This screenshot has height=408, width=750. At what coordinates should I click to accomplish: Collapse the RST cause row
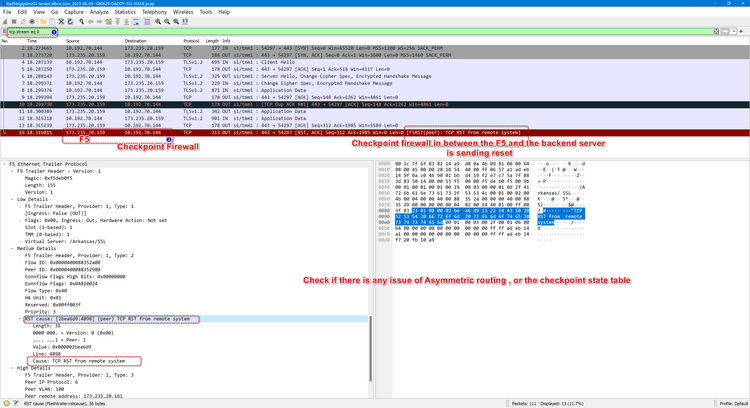[x=20, y=319]
